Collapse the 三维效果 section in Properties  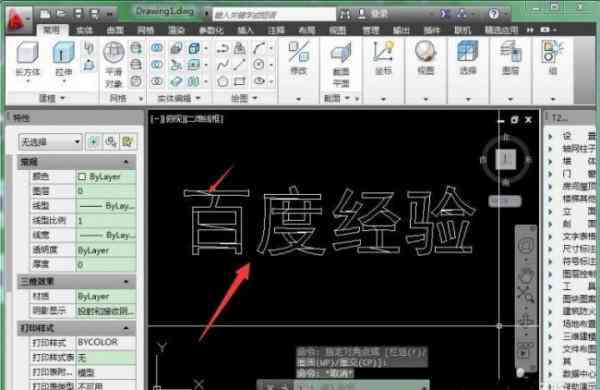click(126, 282)
